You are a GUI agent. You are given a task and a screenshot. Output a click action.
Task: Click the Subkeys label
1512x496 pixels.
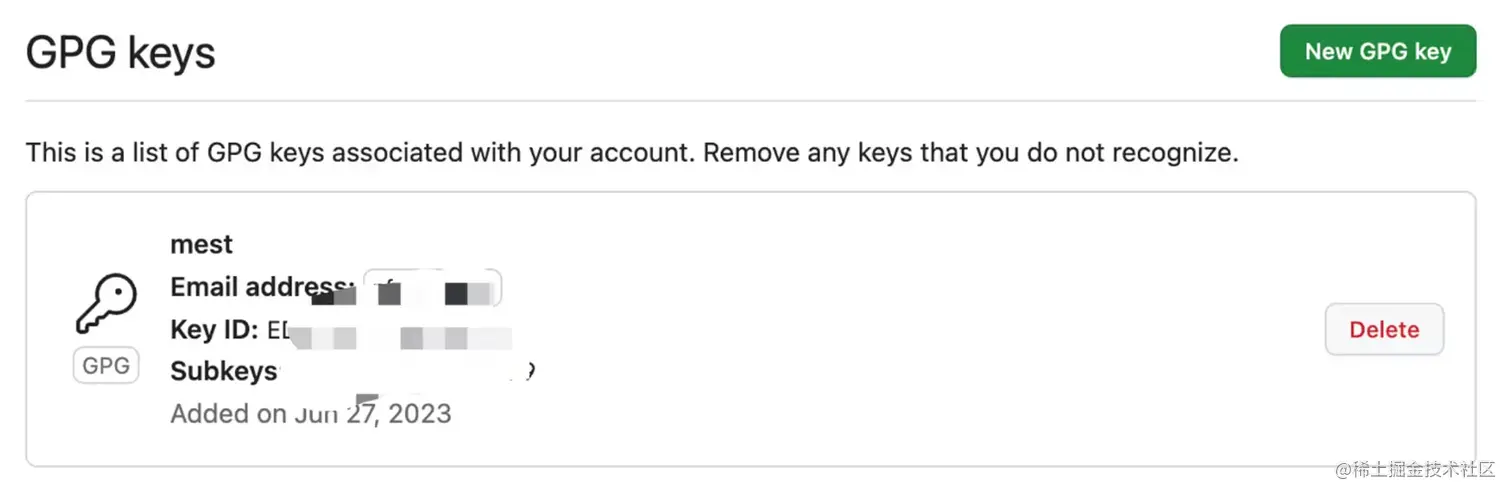(x=223, y=372)
